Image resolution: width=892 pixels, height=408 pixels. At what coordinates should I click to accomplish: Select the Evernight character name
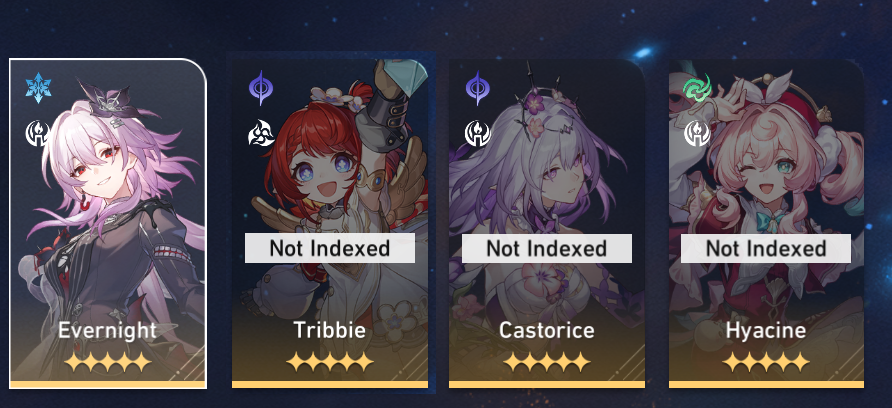click(x=107, y=330)
